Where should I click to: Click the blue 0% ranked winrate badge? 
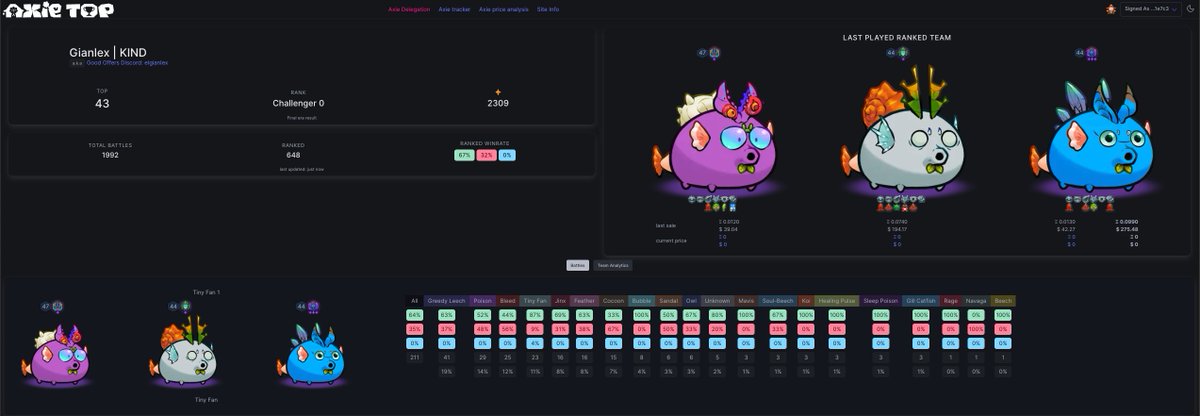click(x=507, y=155)
